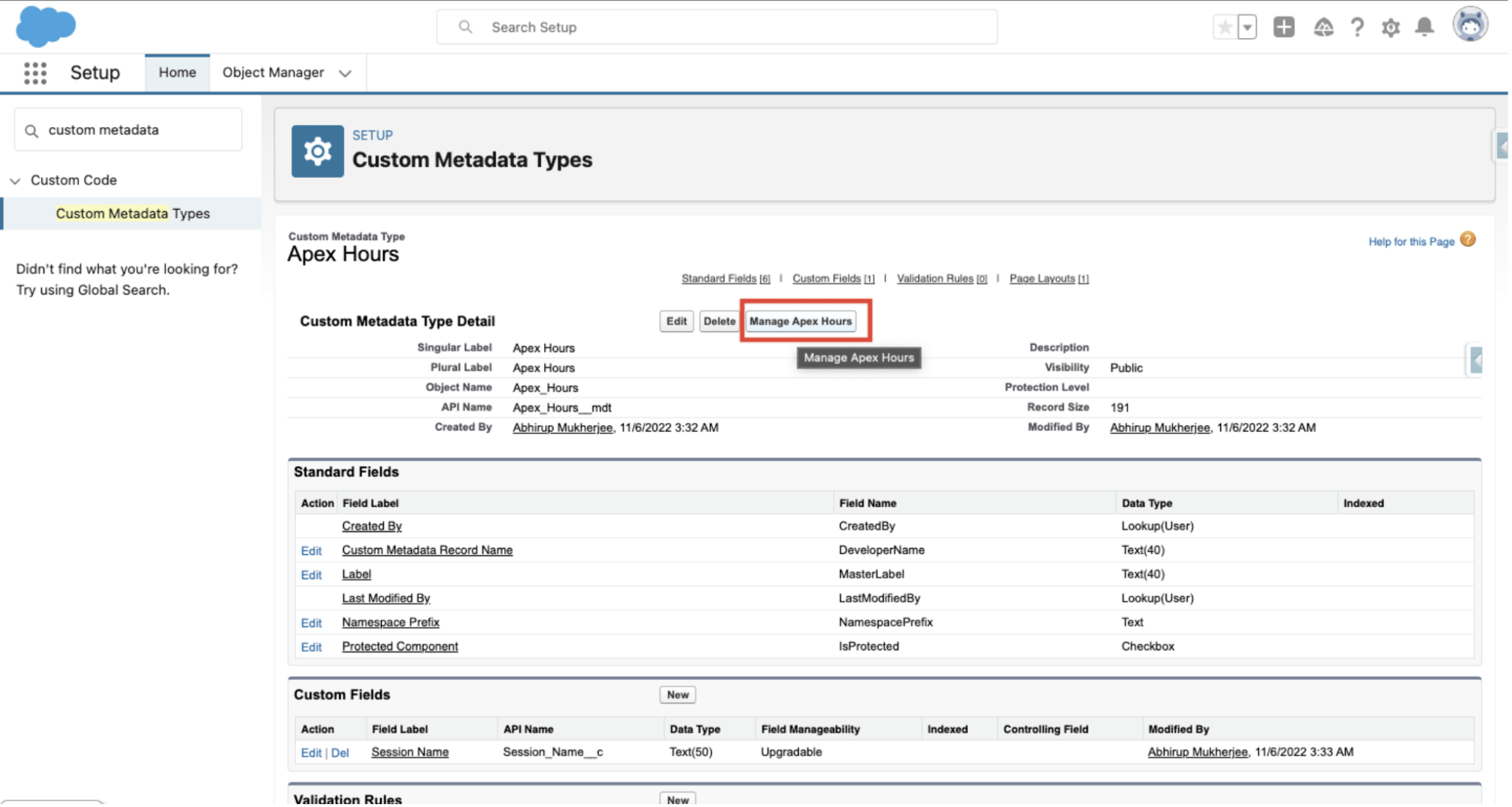Open the Custom Fields [1] link
The height and width of the screenshot is (807, 1512).
point(828,278)
